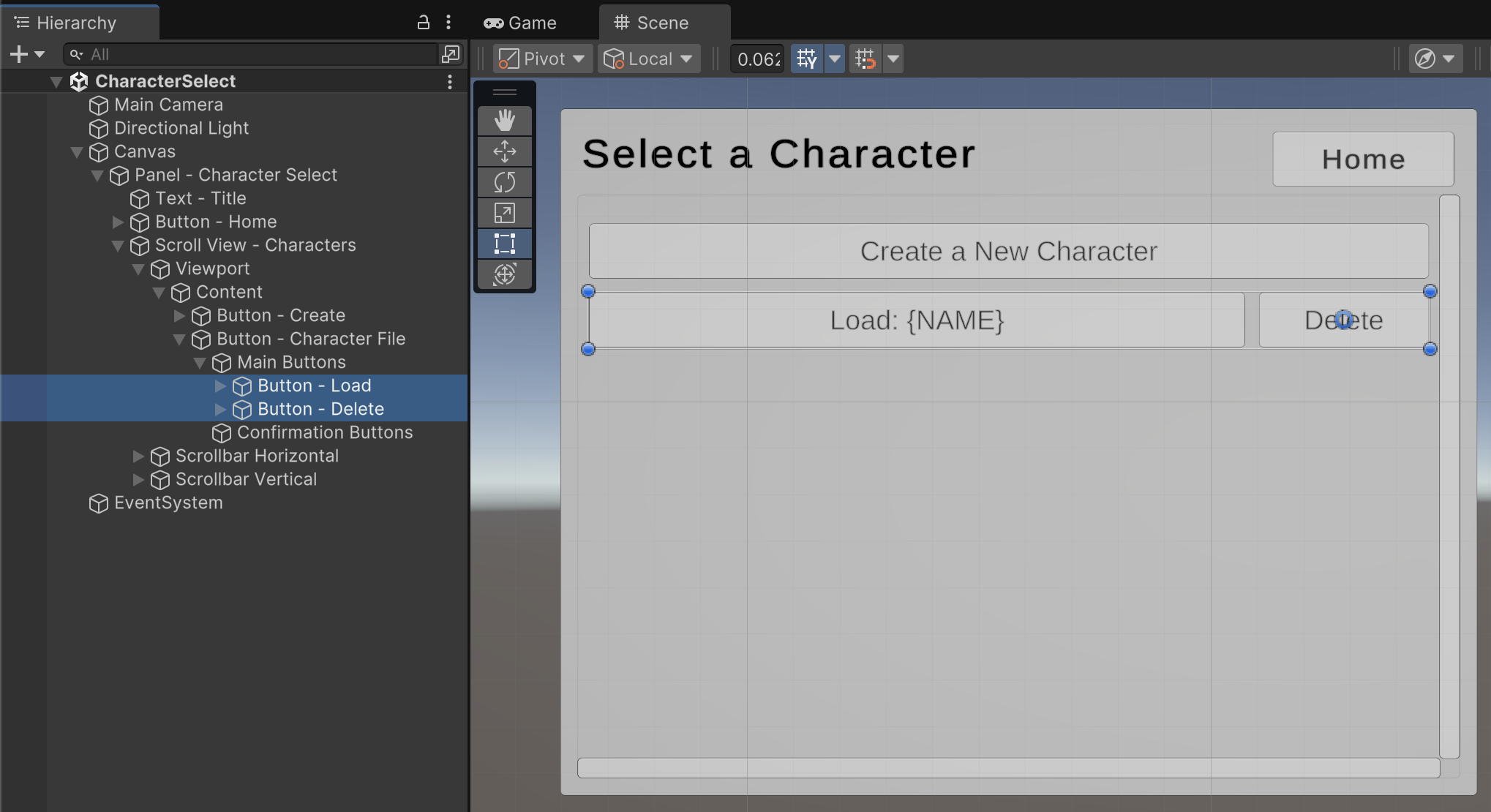1491x812 pixels.
Task: Click the snap increment value field
Action: coord(758,59)
